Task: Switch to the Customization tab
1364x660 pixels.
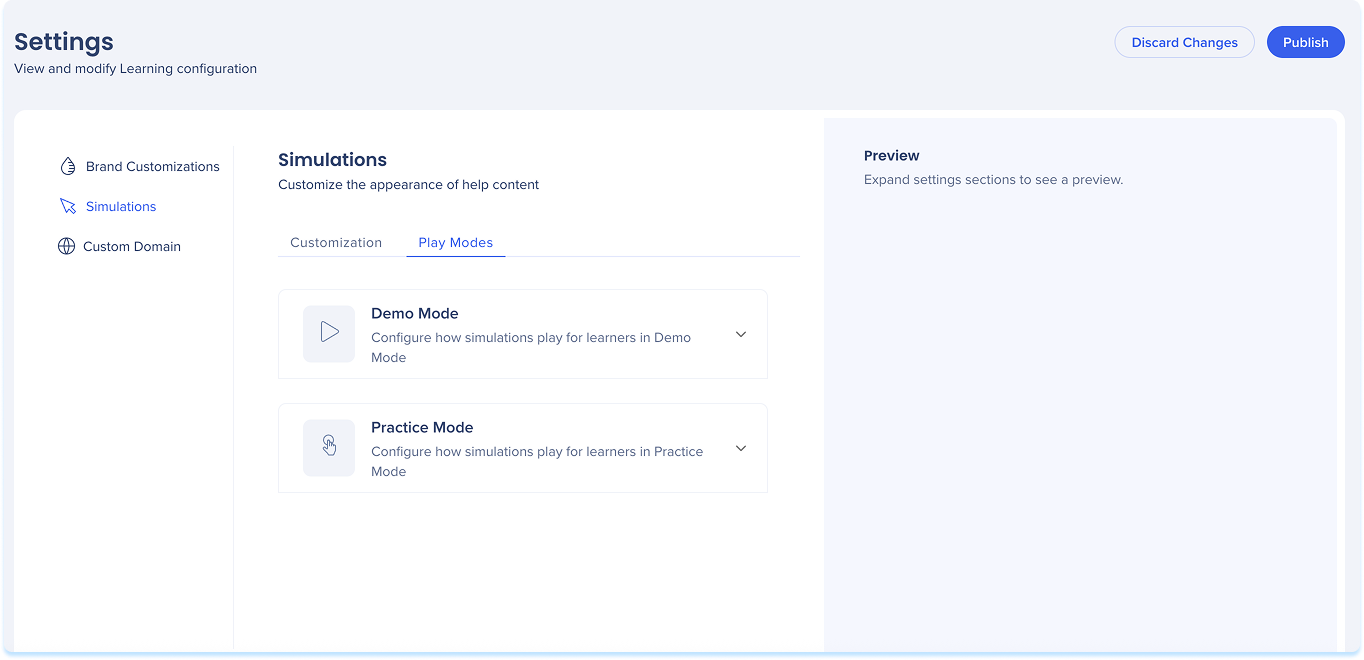Action: pos(336,242)
